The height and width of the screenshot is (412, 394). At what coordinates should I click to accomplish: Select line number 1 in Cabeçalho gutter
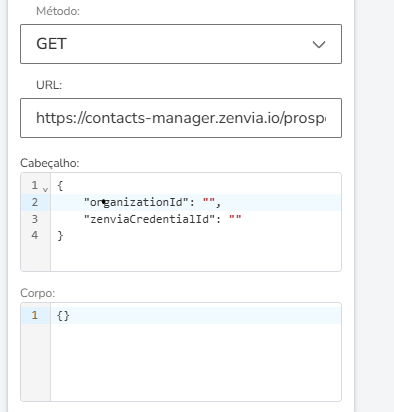coord(35,185)
